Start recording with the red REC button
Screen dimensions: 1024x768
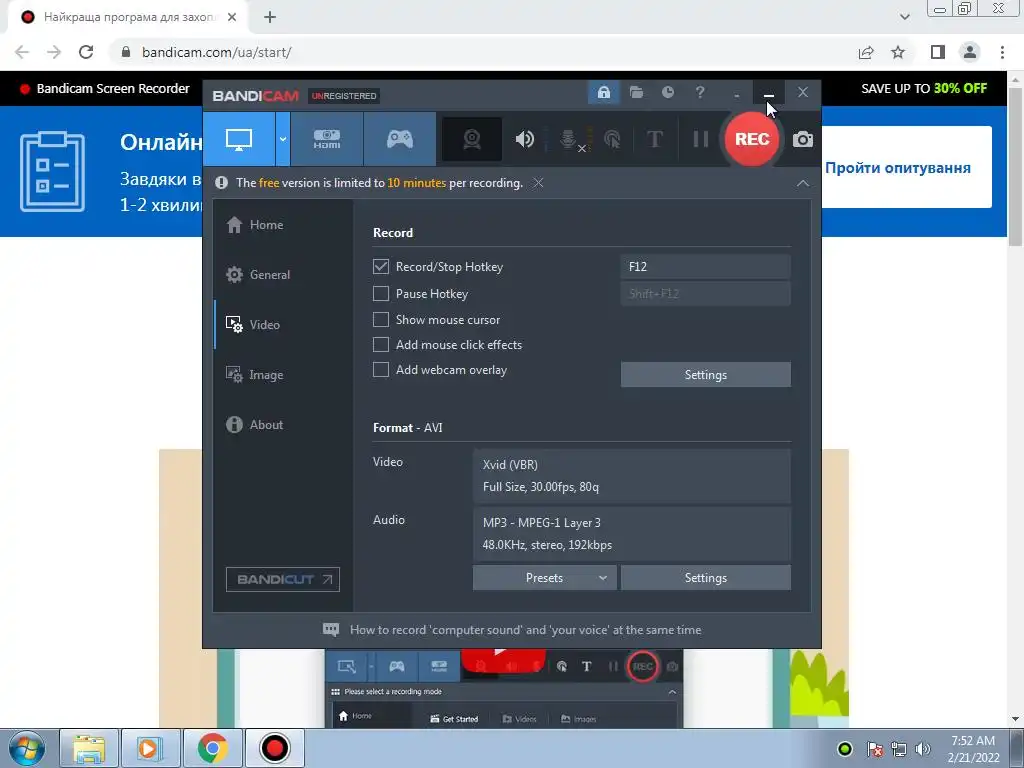tap(752, 139)
